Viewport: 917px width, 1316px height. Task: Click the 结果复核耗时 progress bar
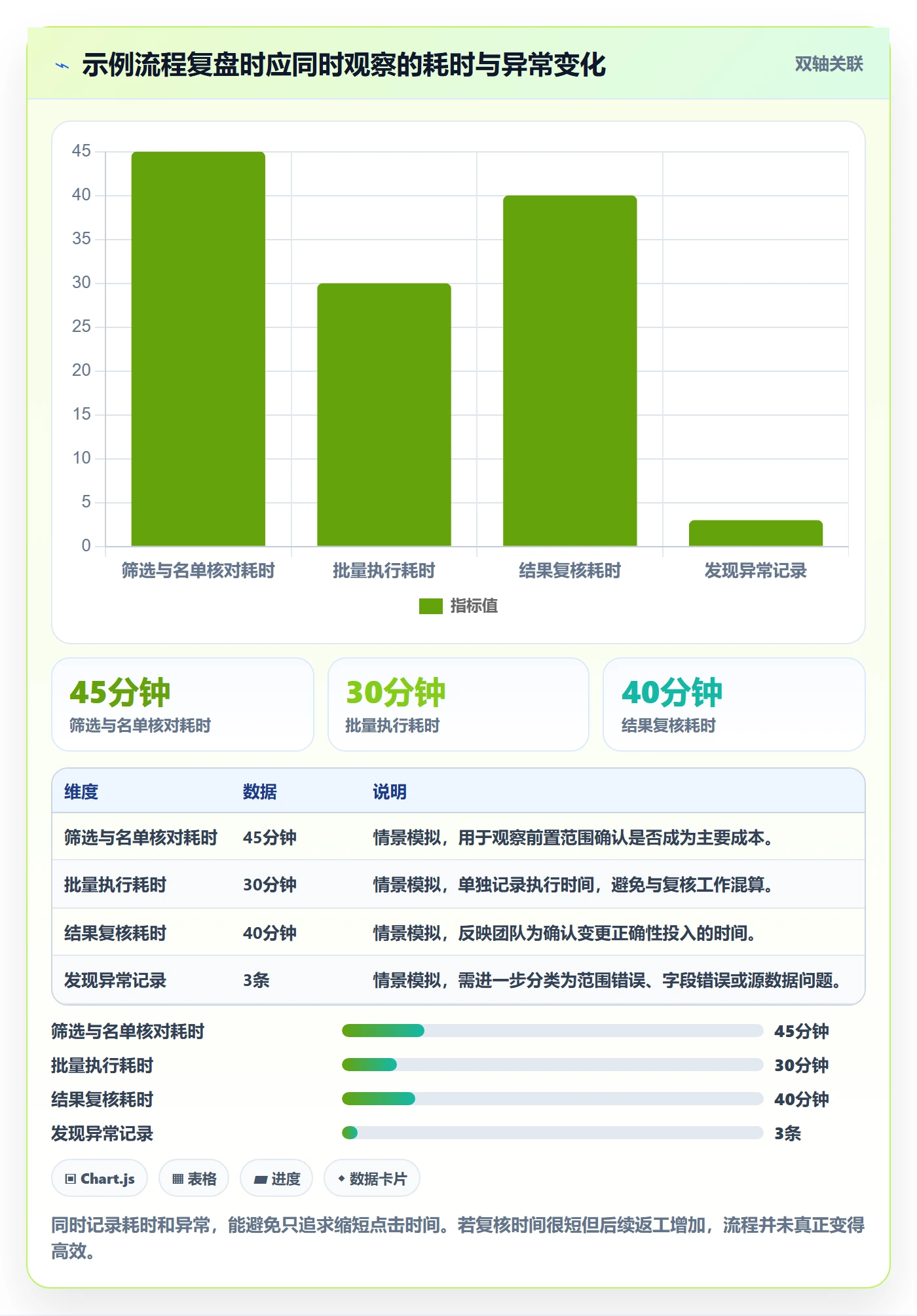[x=552, y=1099]
